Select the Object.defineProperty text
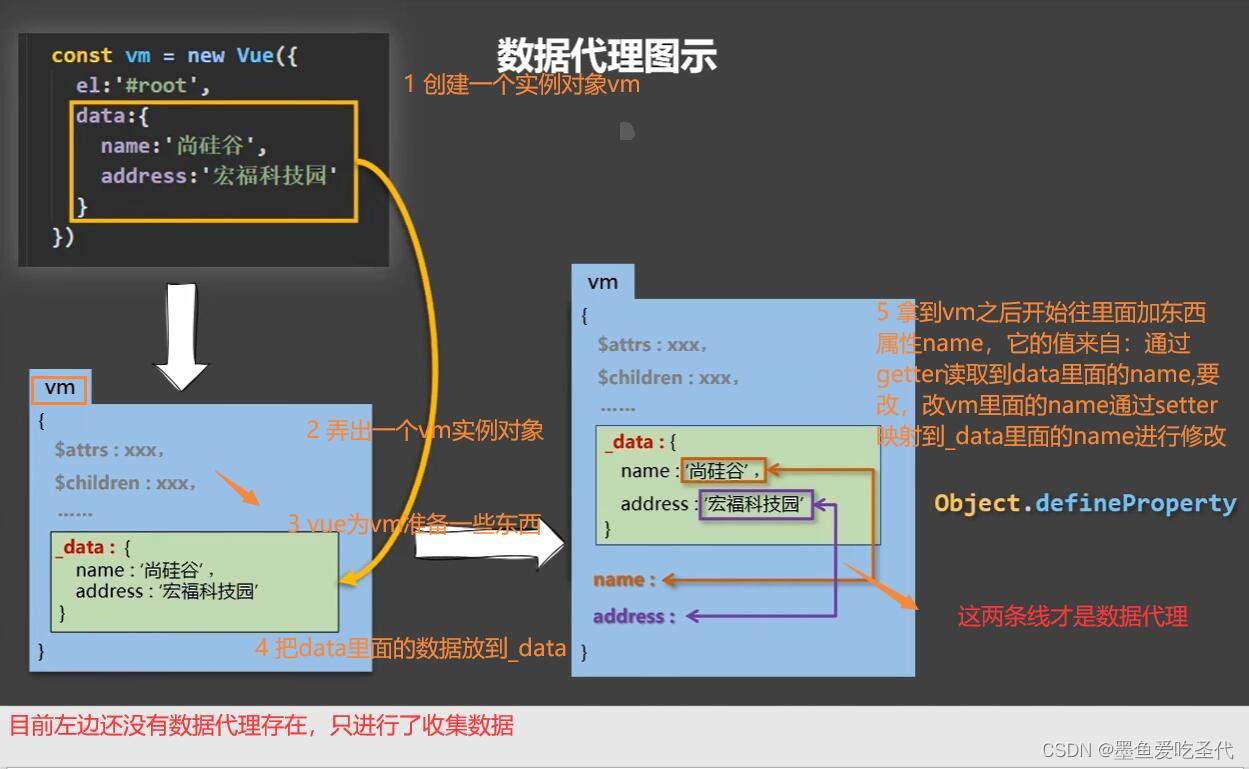This screenshot has width=1249, height=769. 1086,503
